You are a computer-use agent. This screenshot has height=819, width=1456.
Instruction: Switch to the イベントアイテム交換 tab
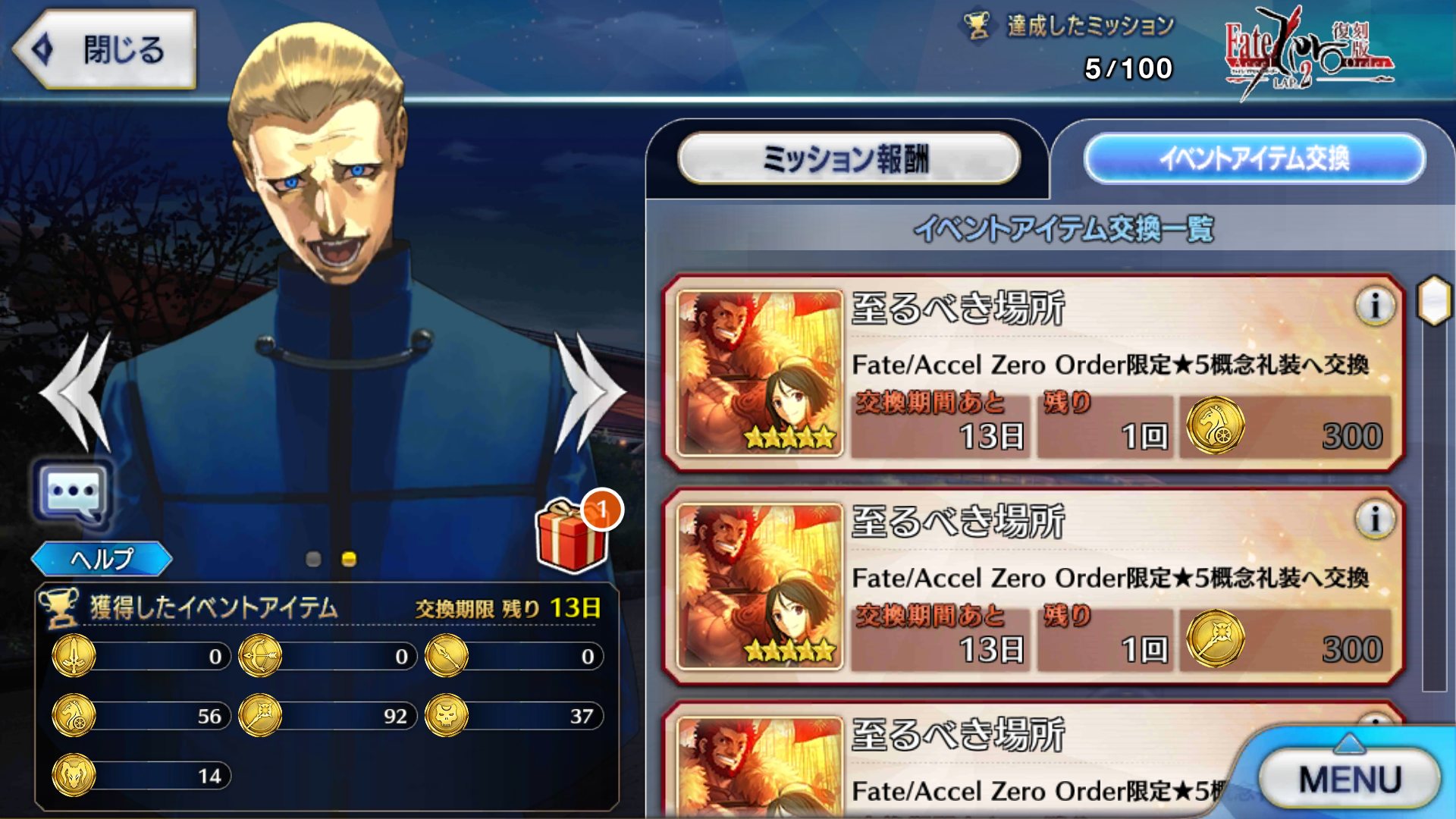pyautogui.click(x=1254, y=158)
